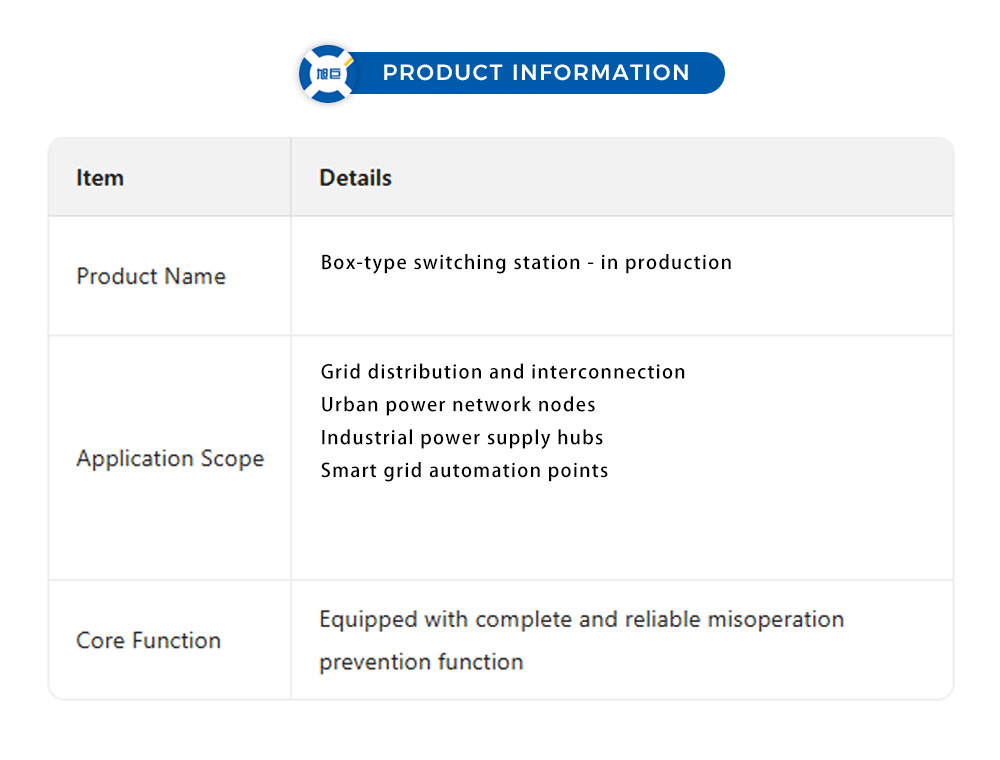Click 'Grid distribution and interconnection' line

503,372
